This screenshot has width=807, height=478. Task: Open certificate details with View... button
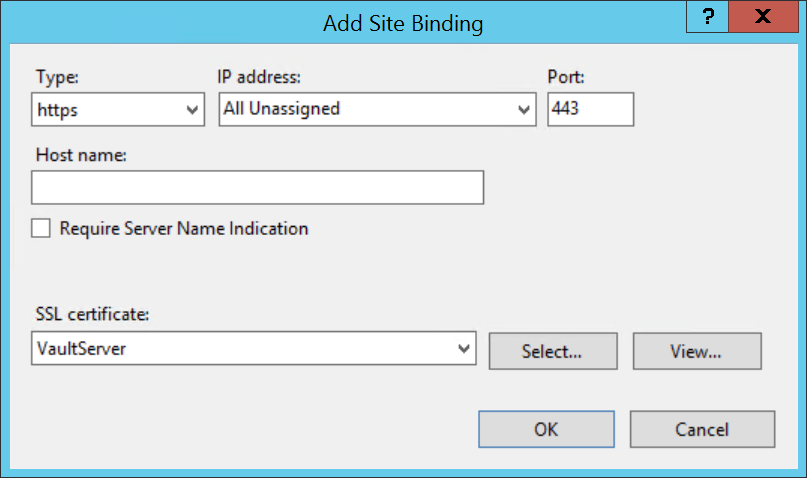click(x=697, y=351)
